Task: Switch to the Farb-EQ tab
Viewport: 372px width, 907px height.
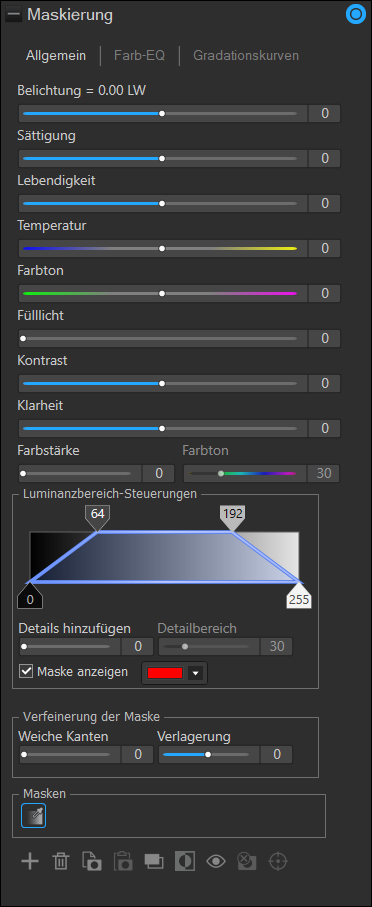Action: pos(139,56)
